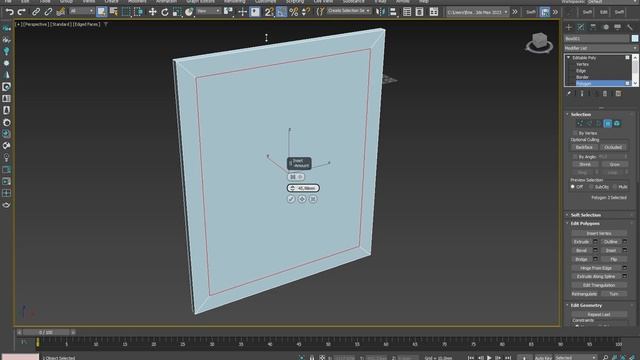Toggle Spinner Snap icon
This screenshot has height=360, width=640.
[305, 12]
